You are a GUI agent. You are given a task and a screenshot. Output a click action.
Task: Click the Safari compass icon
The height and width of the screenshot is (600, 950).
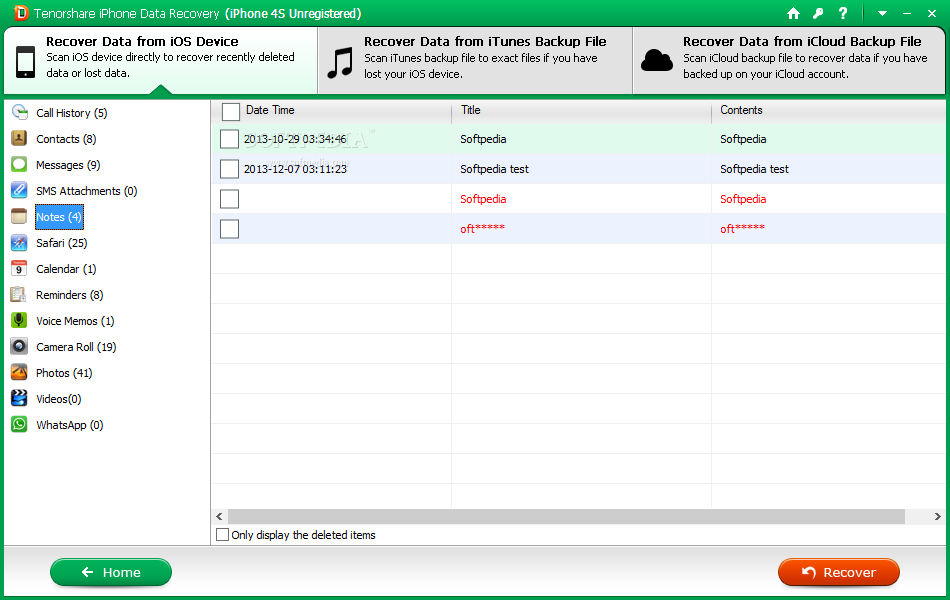tap(19, 242)
